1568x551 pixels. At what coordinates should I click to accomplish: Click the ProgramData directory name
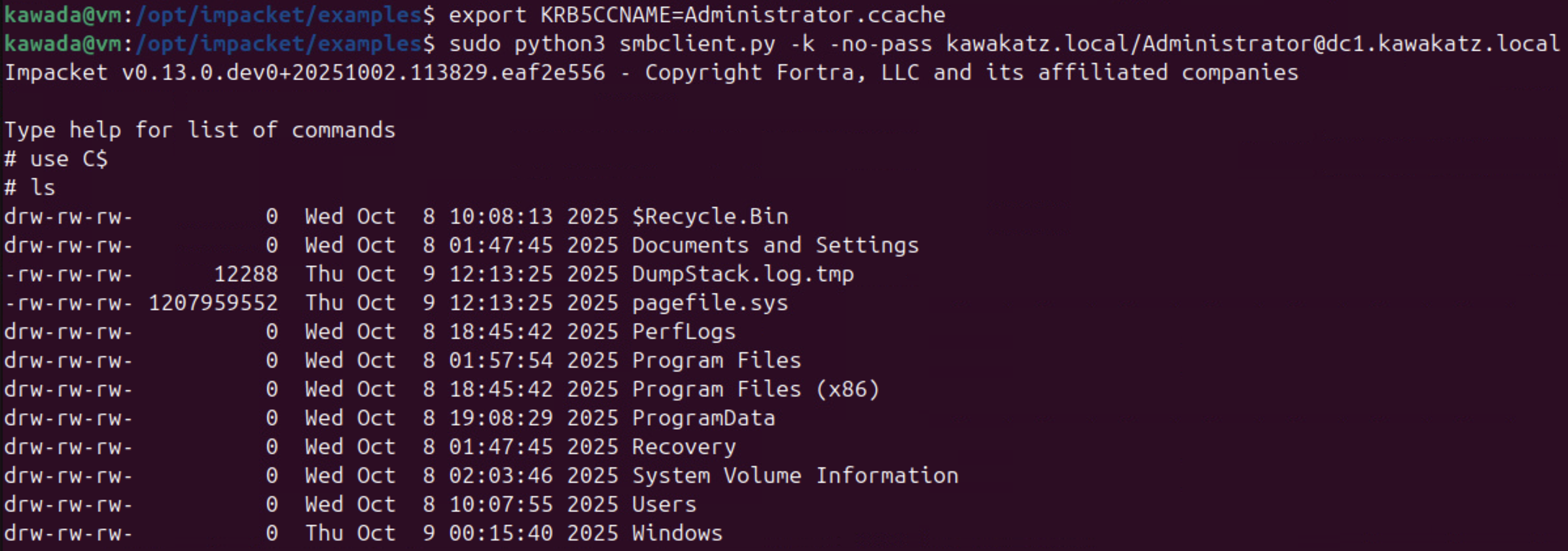pyautogui.click(x=703, y=418)
